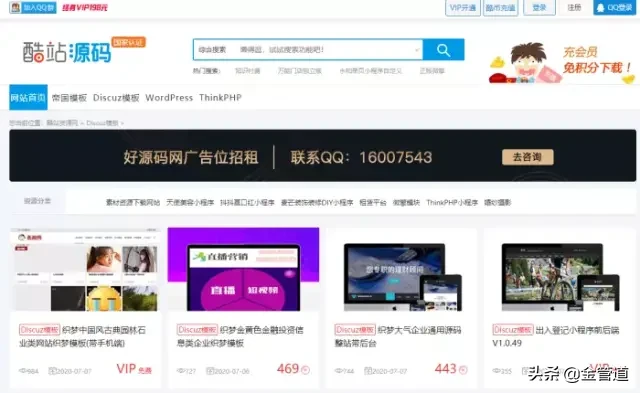
Task: Click the VIP开通 button
Action: (462, 8)
